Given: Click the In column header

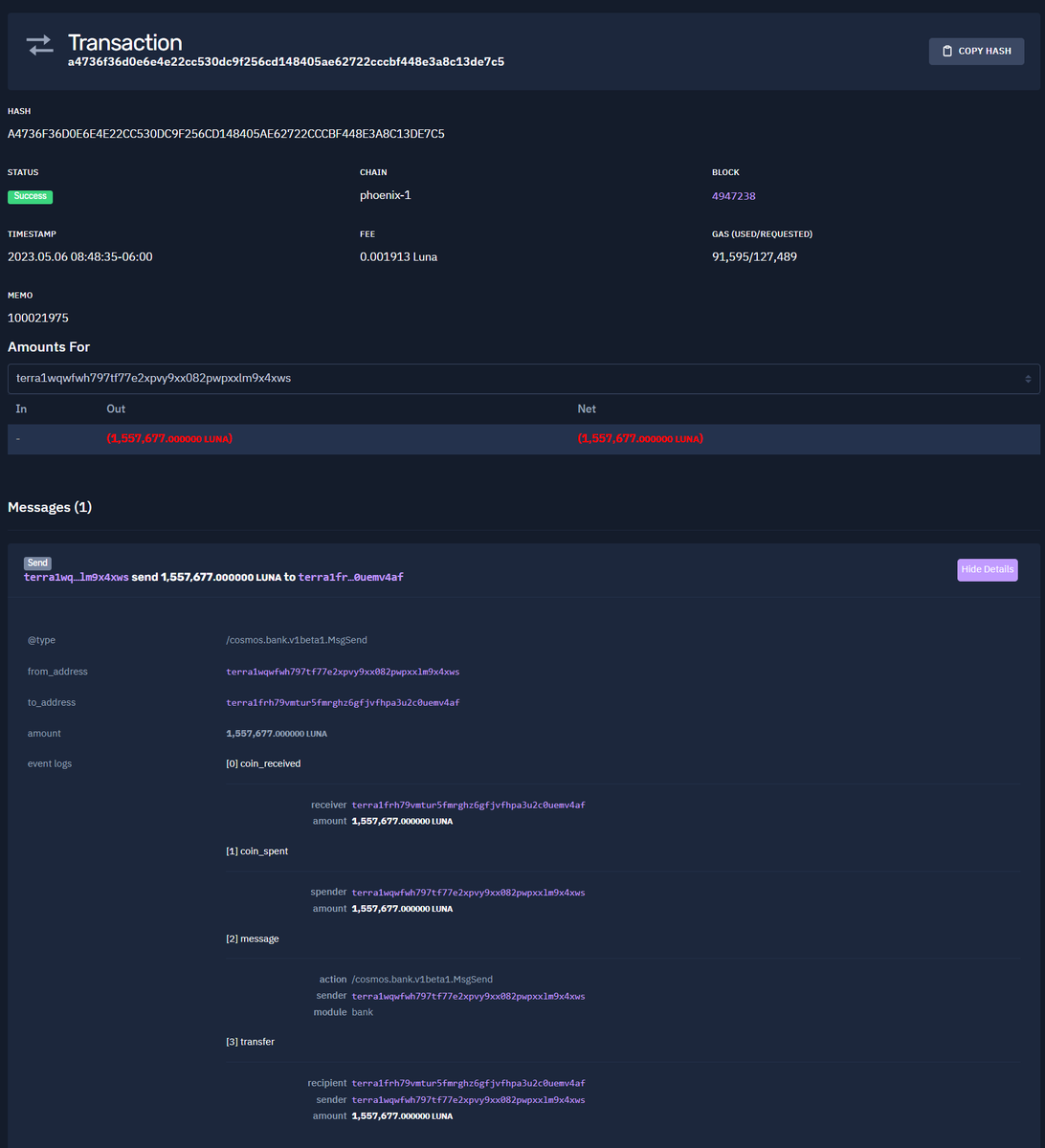Looking at the screenshot, I should pos(21,408).
